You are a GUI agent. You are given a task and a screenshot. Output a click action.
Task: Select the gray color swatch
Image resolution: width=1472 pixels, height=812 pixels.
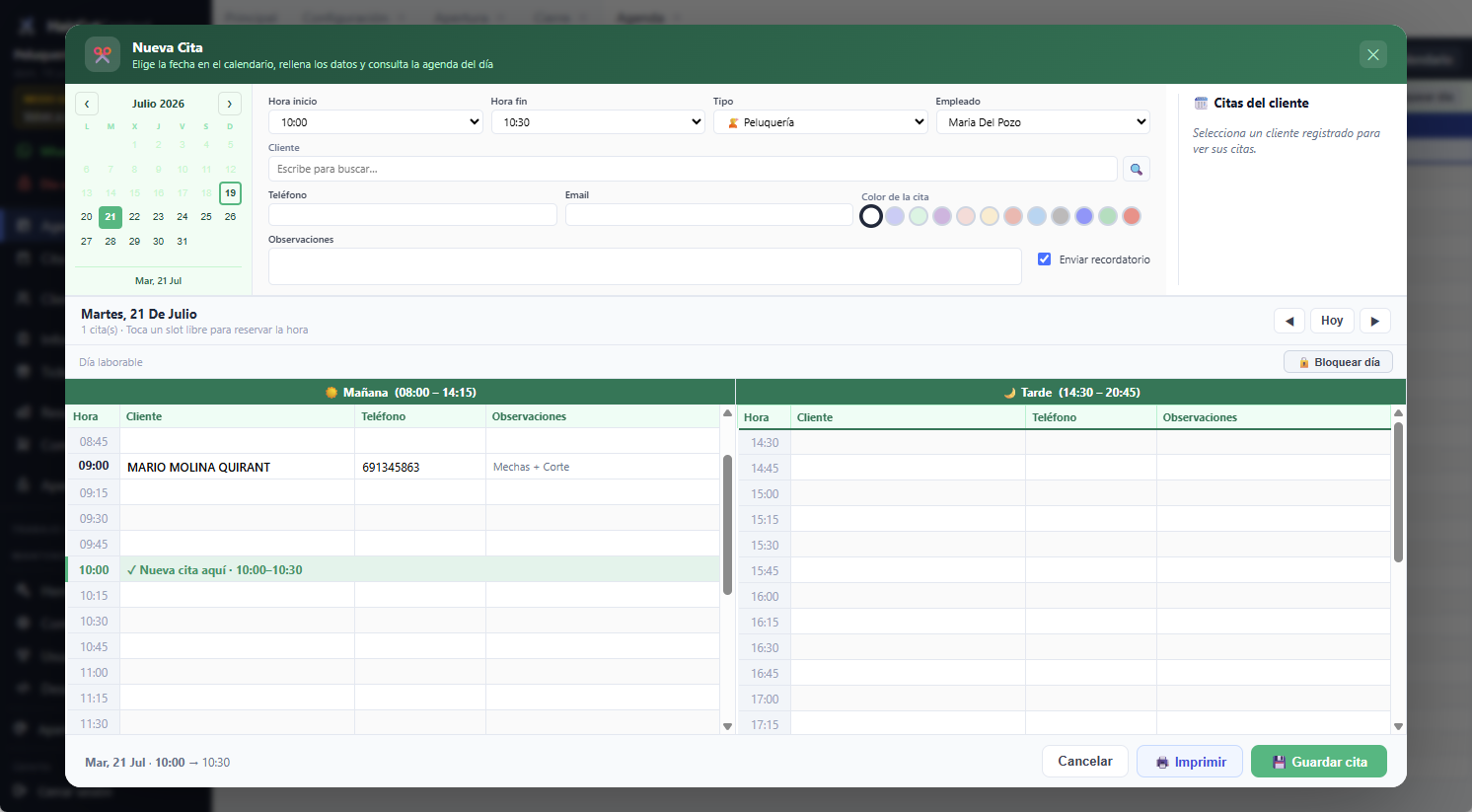tap(1061, 216)
